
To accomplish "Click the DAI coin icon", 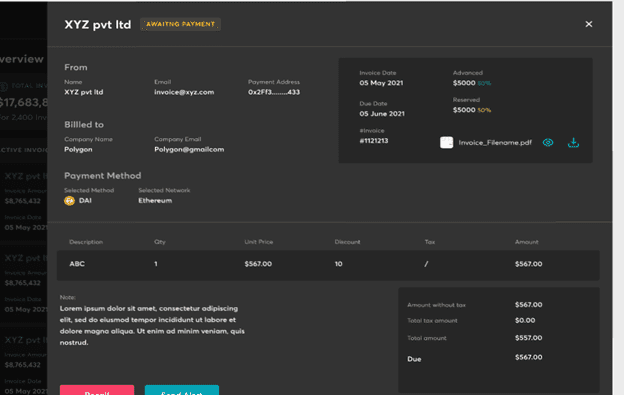I will [70, 201].
